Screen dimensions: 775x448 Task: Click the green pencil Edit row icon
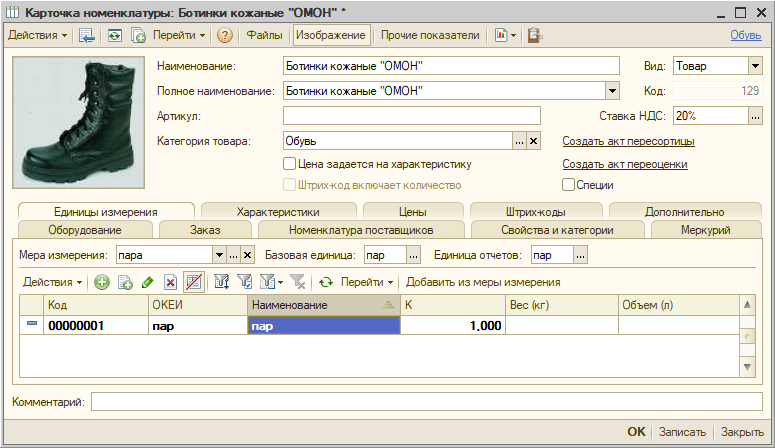(x=148, y=283)
